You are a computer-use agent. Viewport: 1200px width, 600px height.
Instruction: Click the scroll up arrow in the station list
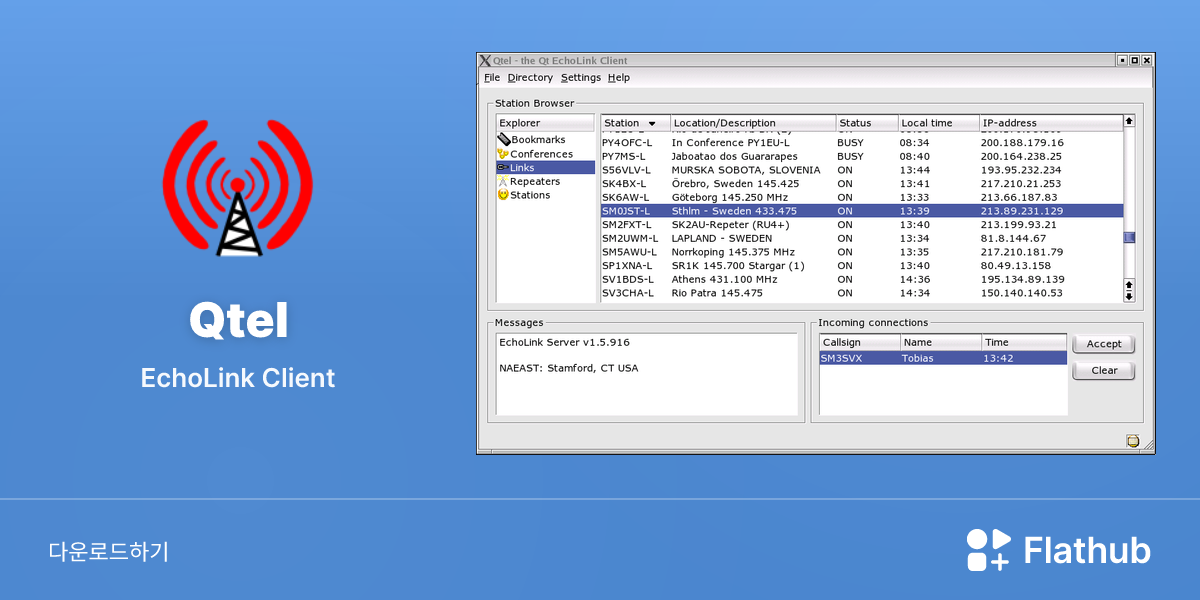pyautogui.click(x=1129, y=121)
